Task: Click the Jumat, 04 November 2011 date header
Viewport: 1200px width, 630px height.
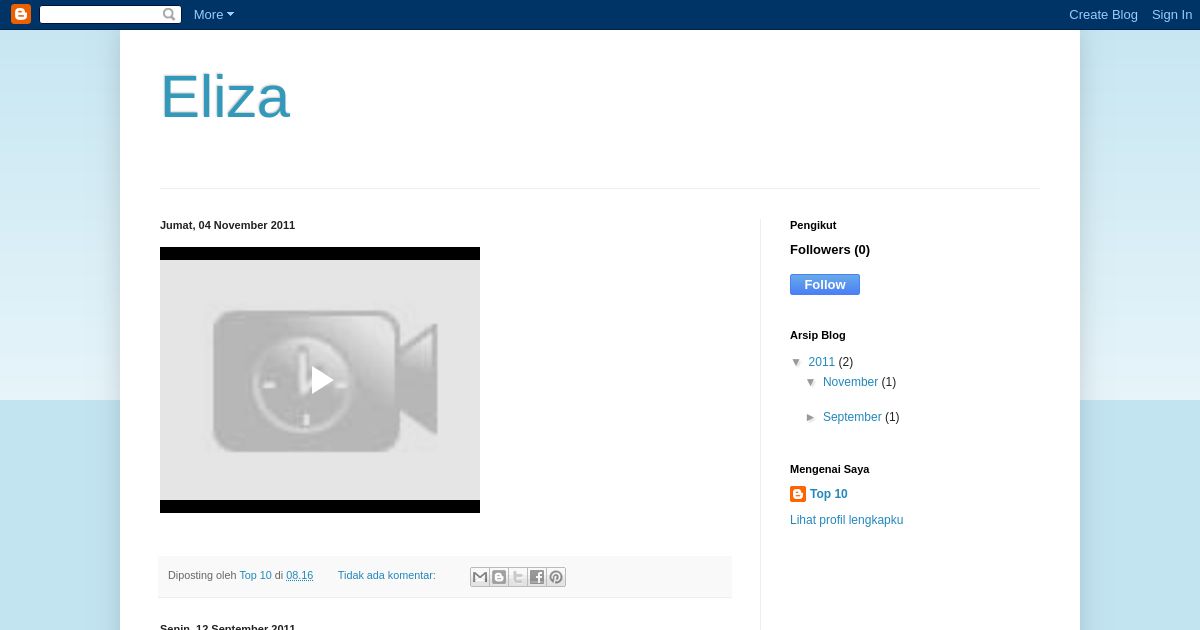Action: coord(227,225)
